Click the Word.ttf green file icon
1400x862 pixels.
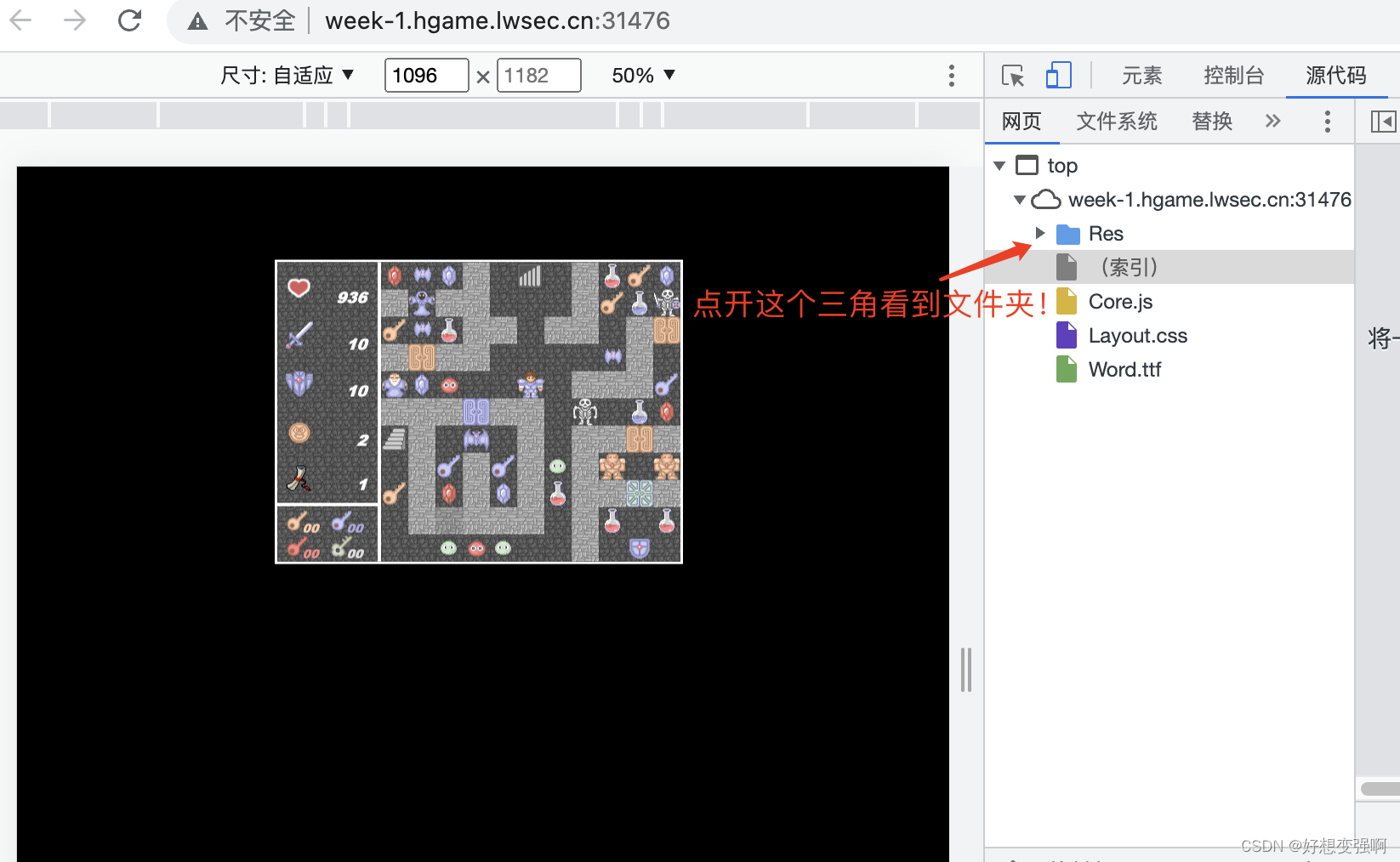[1067, 369]
